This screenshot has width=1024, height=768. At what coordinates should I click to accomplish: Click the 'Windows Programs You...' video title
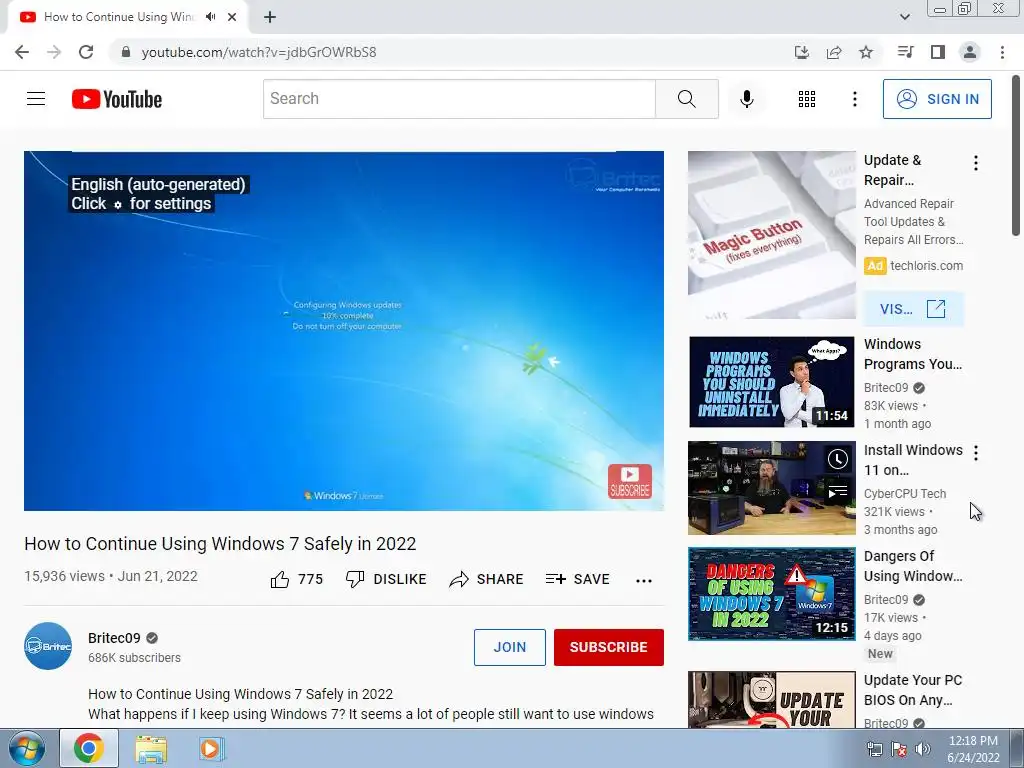[912, 354]
